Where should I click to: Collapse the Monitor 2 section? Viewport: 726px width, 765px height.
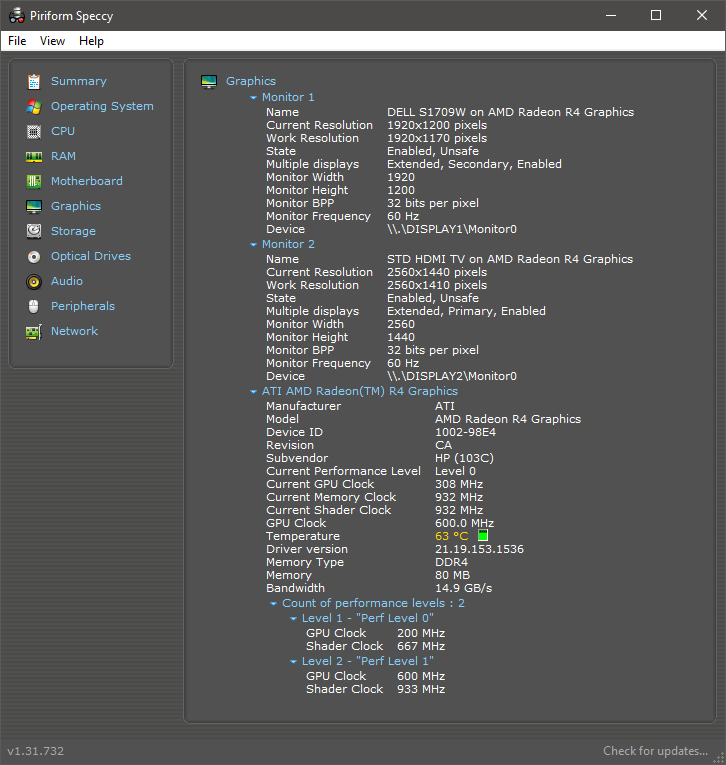[253, 244]
